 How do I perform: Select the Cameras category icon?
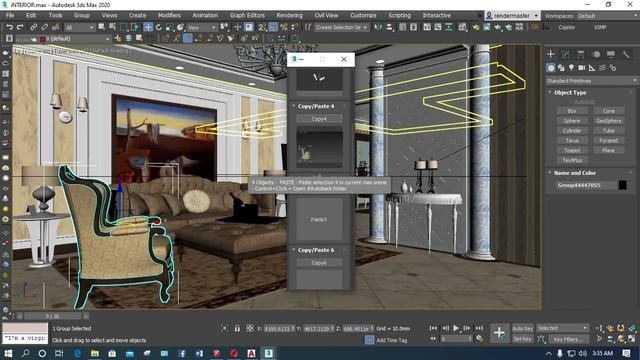pos(582,68)
